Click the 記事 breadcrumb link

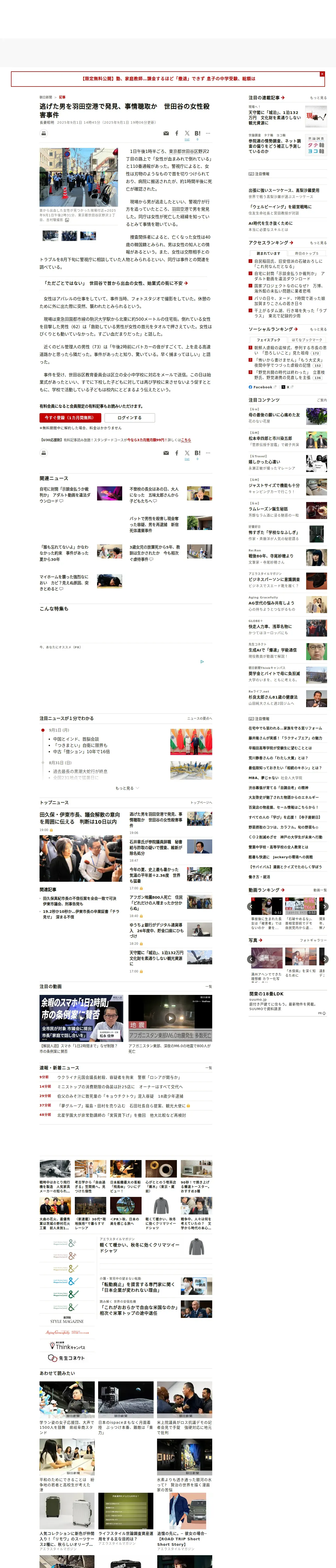(62, 97)
